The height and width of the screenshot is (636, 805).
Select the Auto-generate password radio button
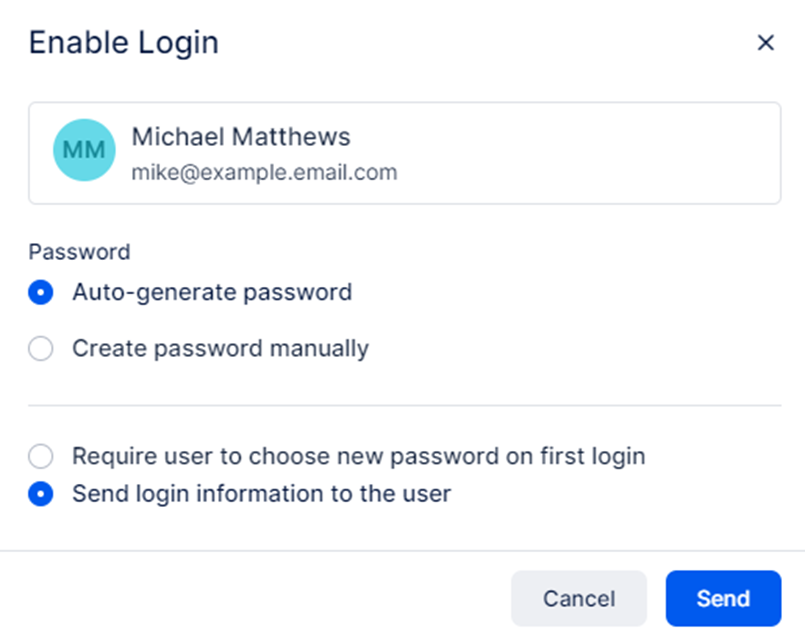click(x=41, y=293)
